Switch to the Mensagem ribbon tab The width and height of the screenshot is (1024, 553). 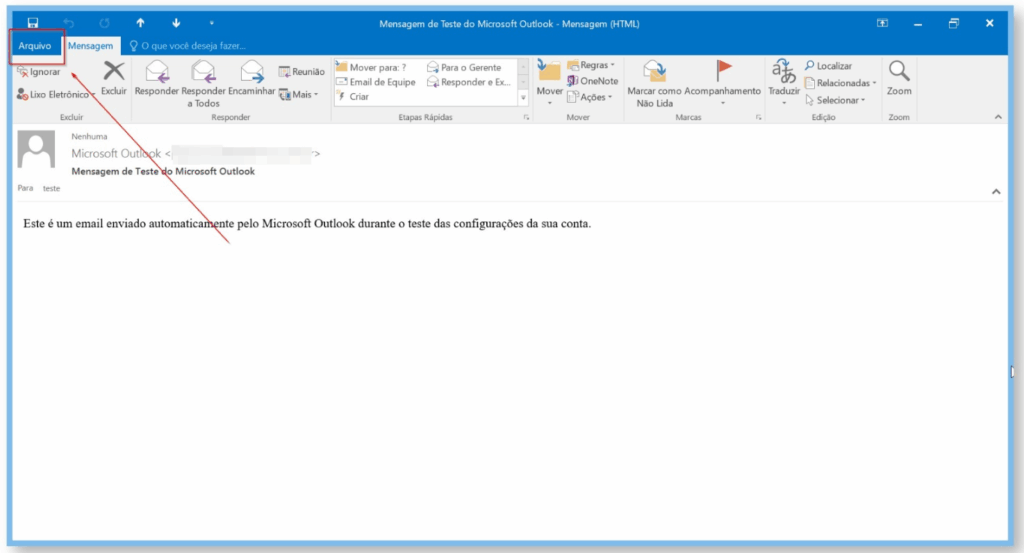point(90,46)
